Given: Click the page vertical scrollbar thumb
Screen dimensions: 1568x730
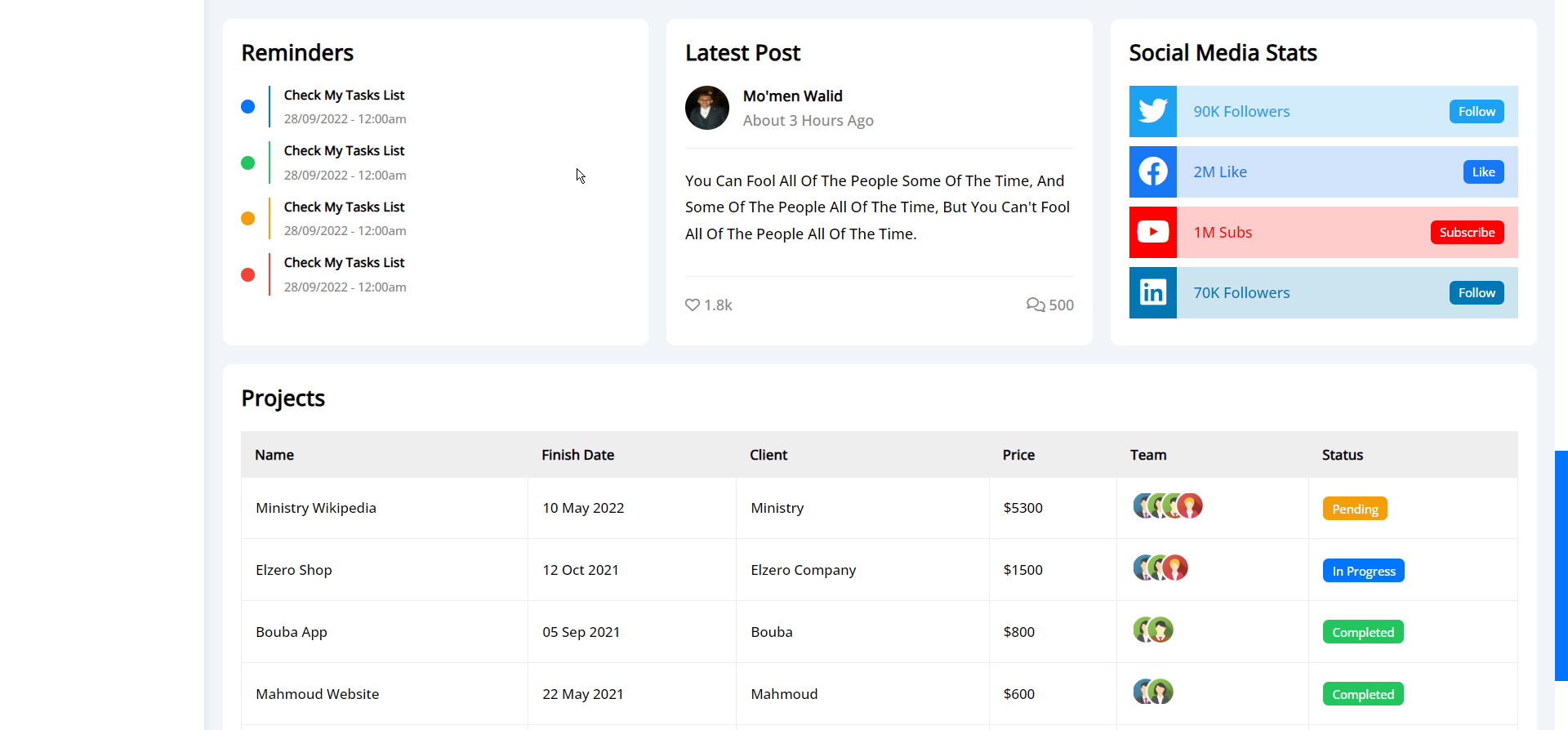Looking at the screenshot, I should tap(1561, 565).
